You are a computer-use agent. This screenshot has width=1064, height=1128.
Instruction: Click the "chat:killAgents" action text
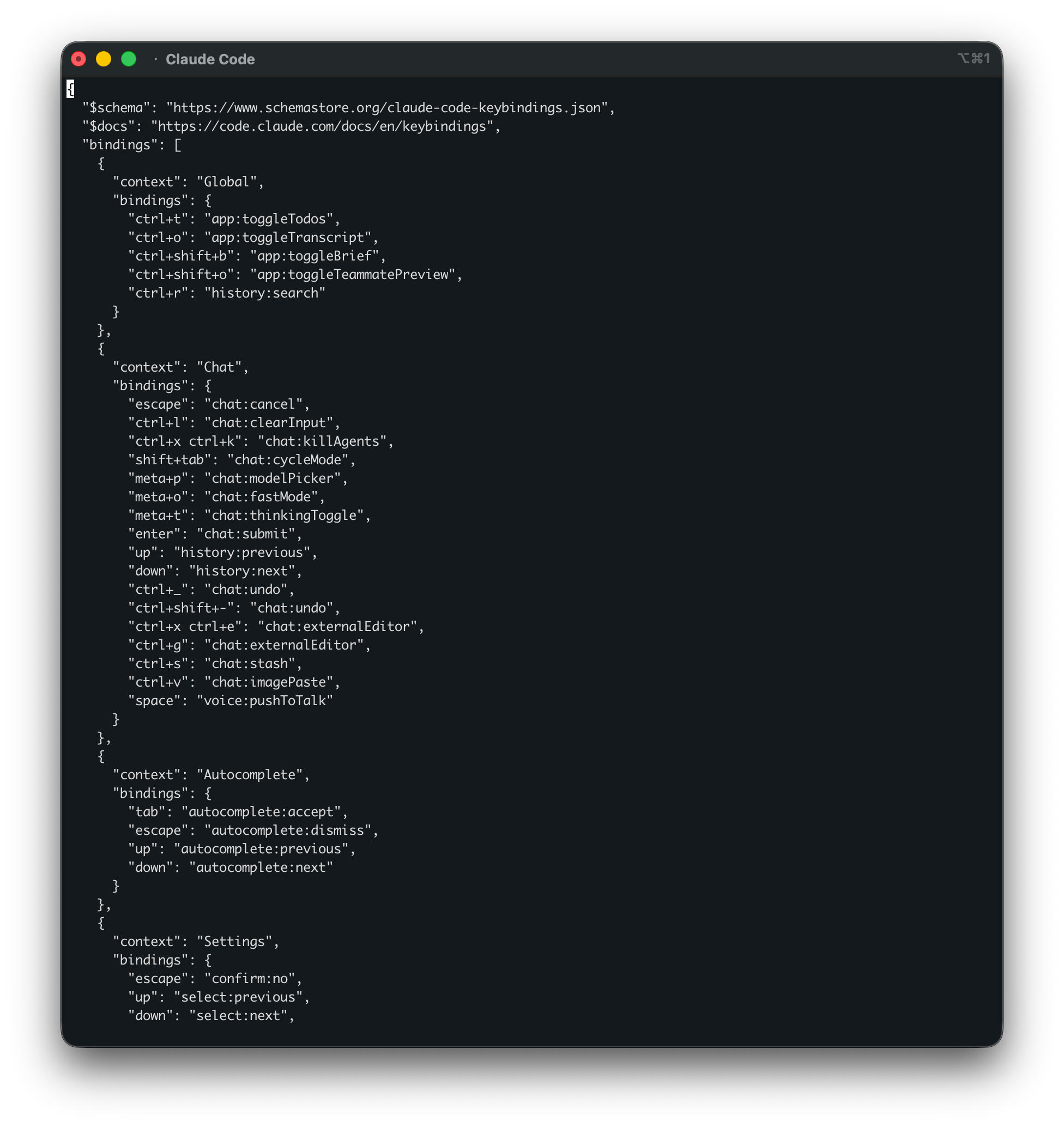(x=322, y=441)
